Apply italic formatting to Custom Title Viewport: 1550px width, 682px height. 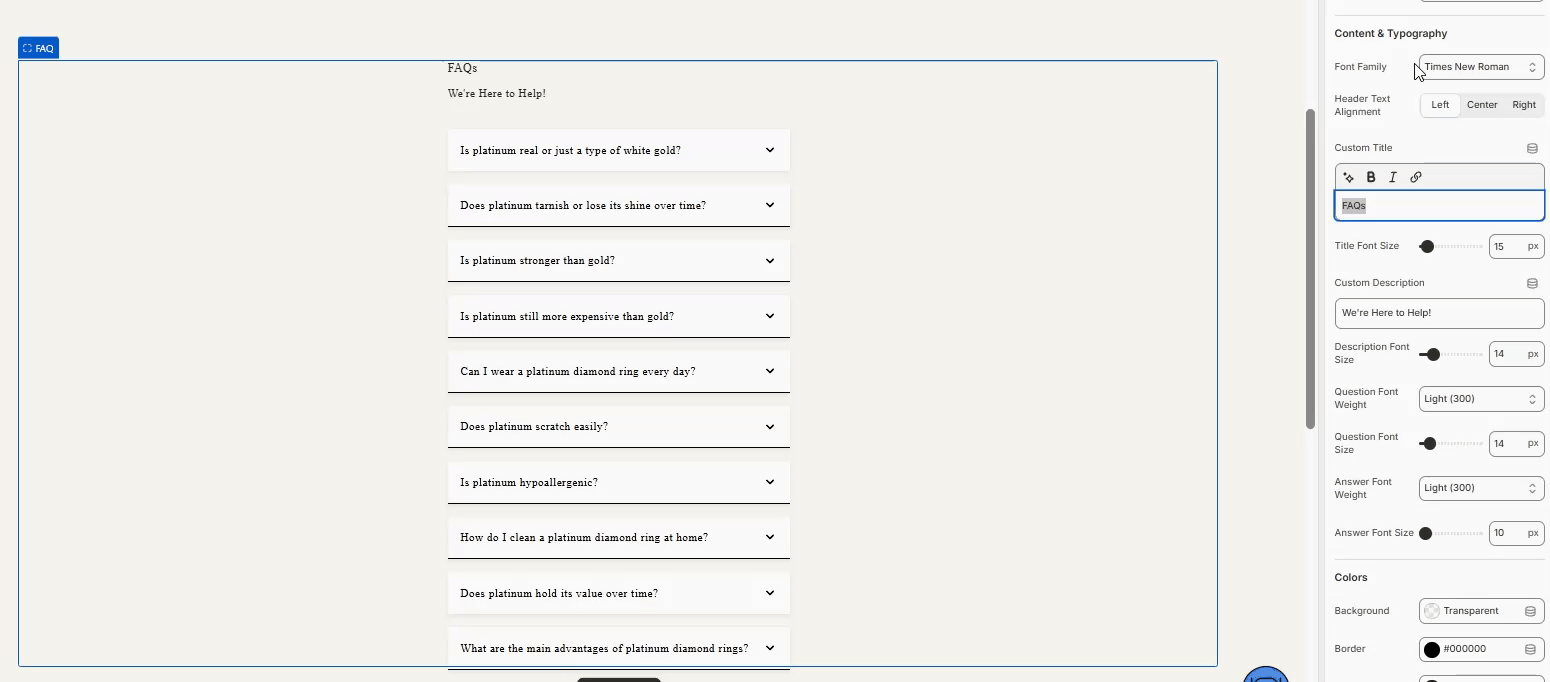pyautogui.click(x=1393, y=177)
